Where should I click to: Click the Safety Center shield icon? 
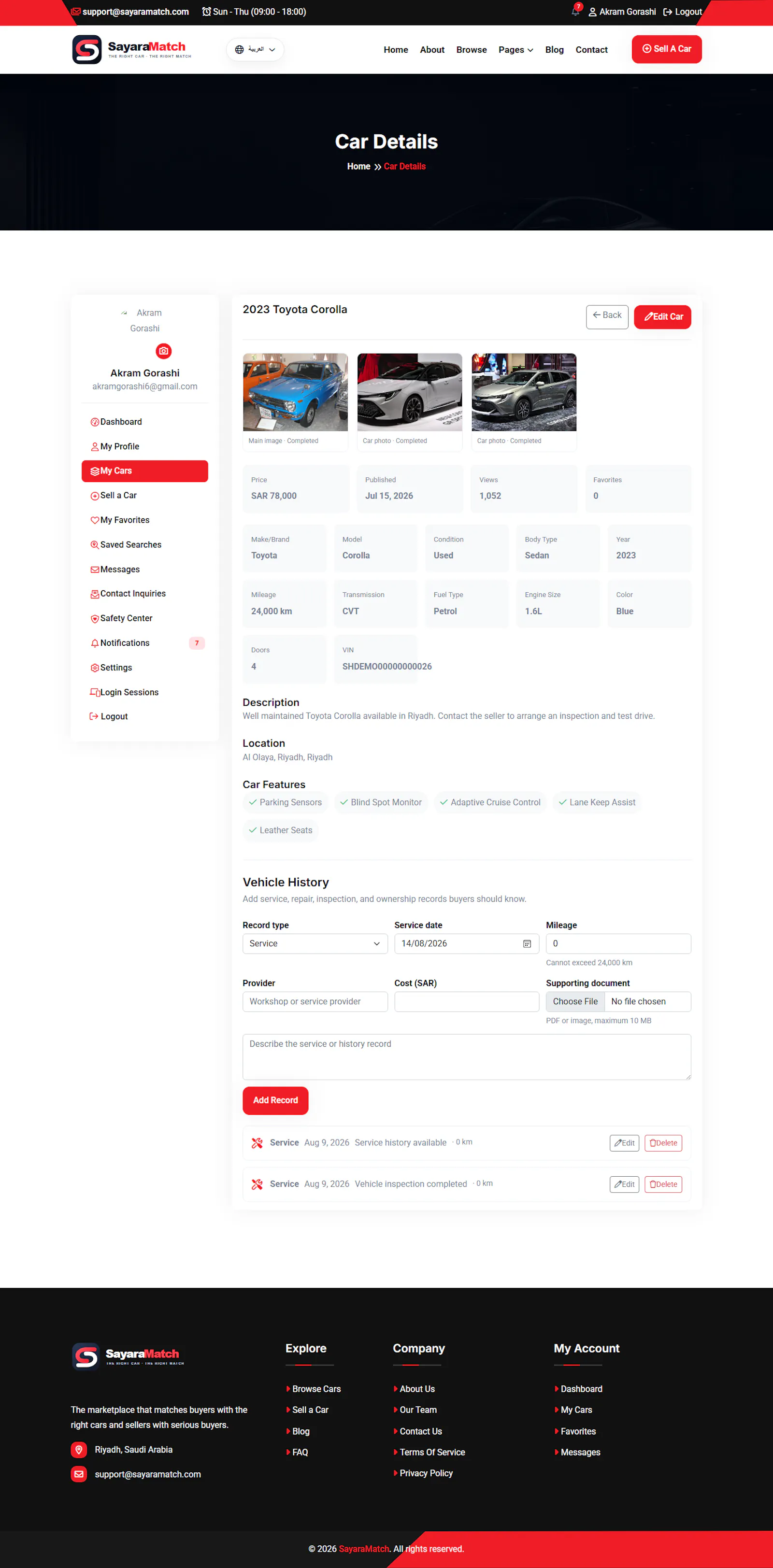click(x=94, y=619)
